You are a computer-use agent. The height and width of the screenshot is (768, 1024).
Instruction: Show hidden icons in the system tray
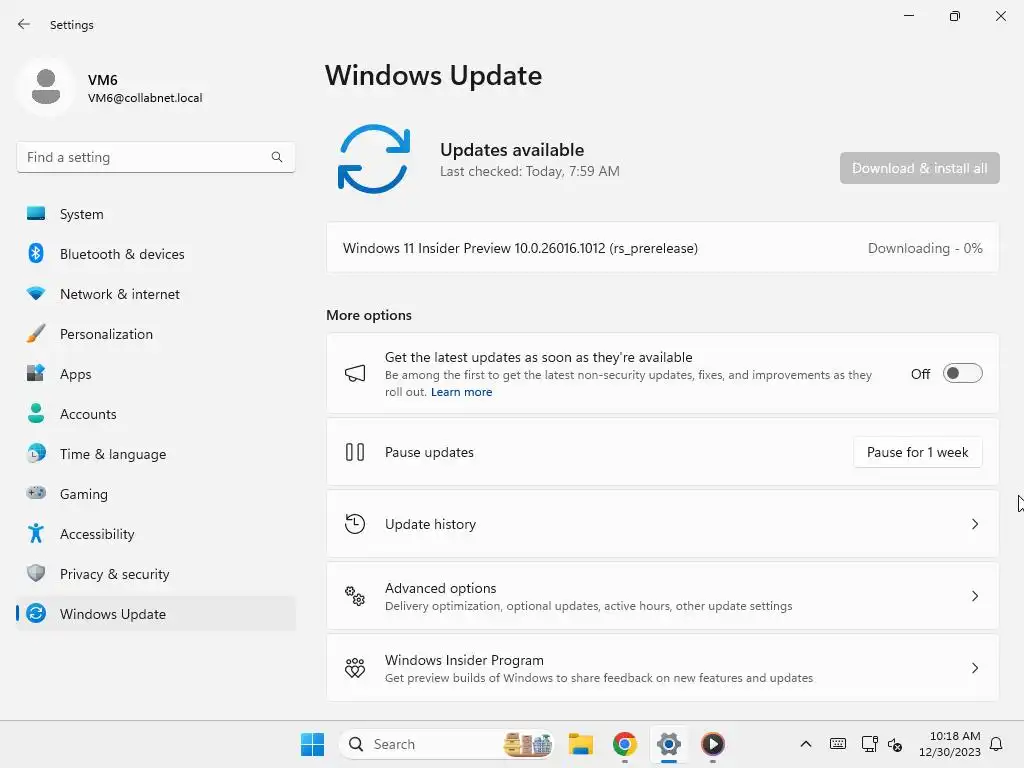point(806,744)
